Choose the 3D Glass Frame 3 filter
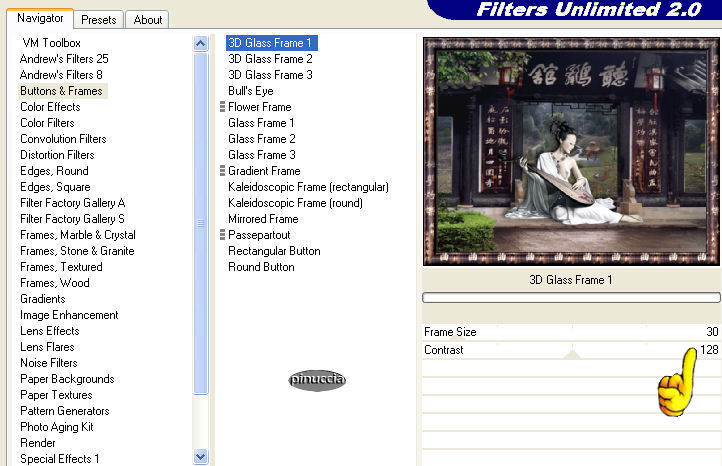722x466 pixels. 270,75
